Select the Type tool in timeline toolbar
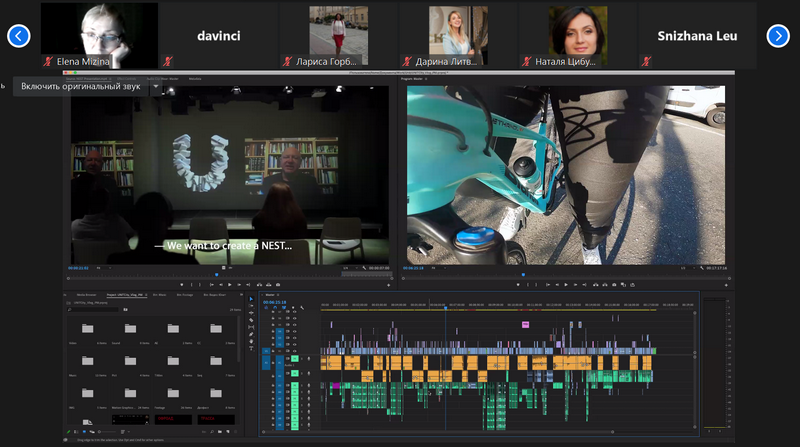This screenshot has height=447, width=800. click(x=251, y=349)
